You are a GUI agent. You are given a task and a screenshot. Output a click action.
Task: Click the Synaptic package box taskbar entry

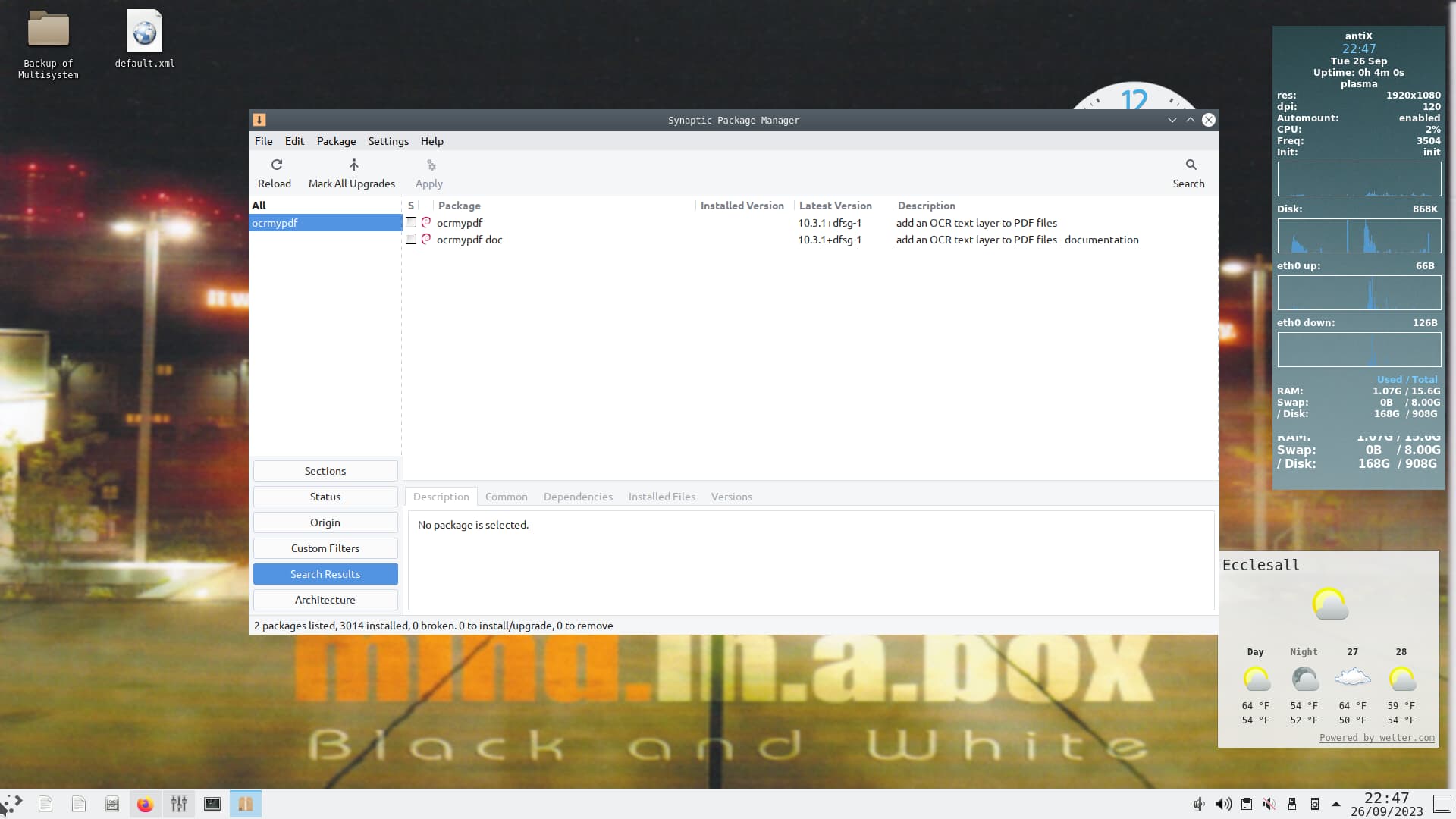[246, 804]
